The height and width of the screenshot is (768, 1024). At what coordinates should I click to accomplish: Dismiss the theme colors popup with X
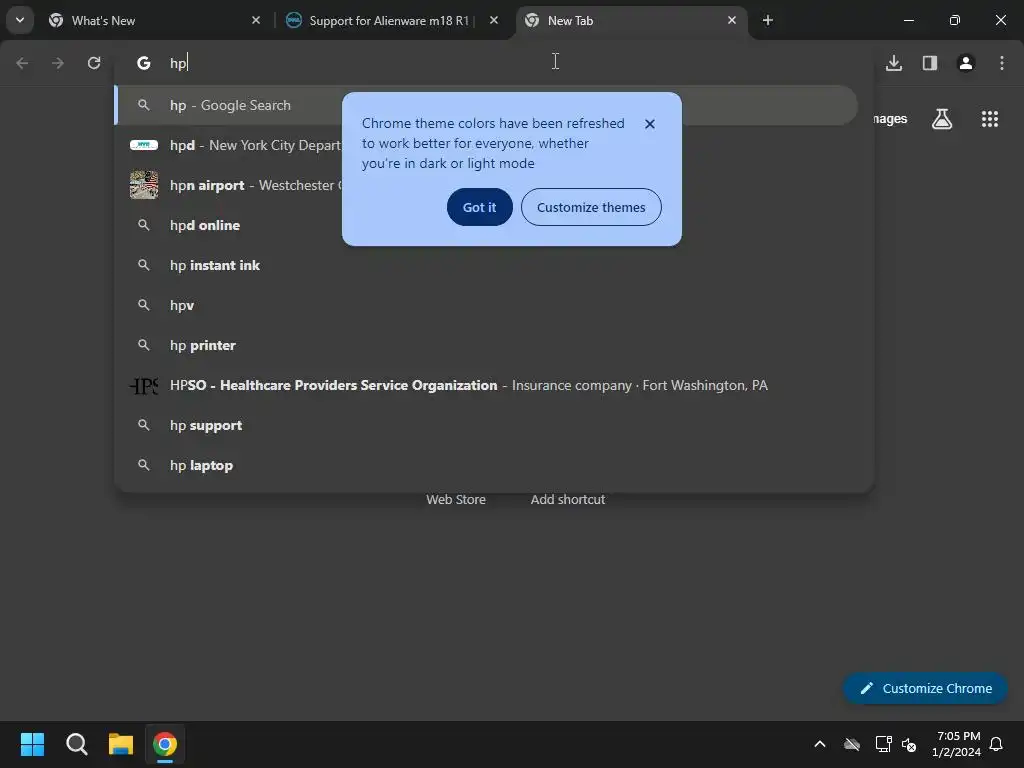coord(650,124)
